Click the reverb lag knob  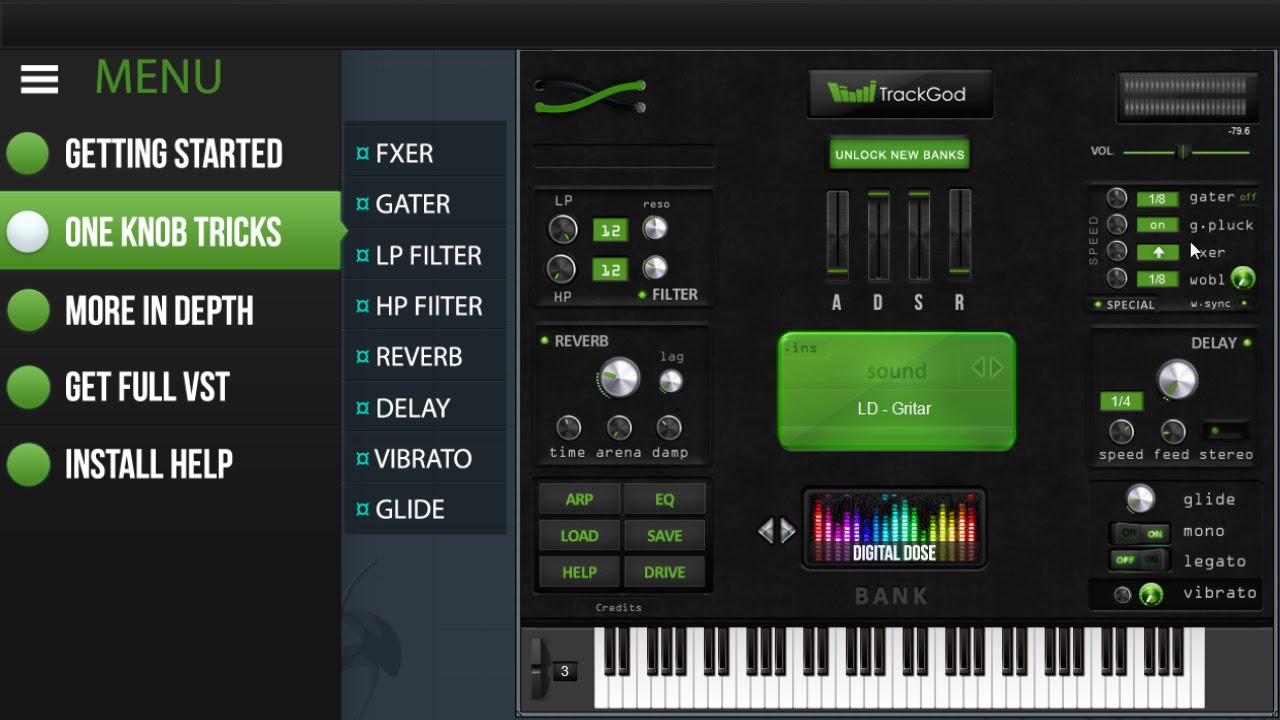pyautogui.click(x=671, y=381)
